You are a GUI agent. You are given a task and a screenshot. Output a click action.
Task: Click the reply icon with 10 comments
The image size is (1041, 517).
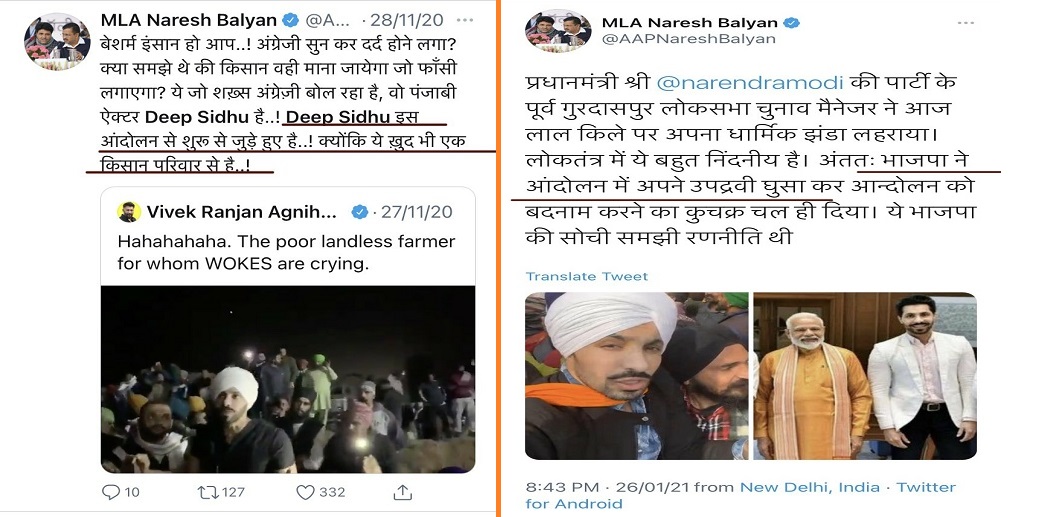click(x=110, y=492)
